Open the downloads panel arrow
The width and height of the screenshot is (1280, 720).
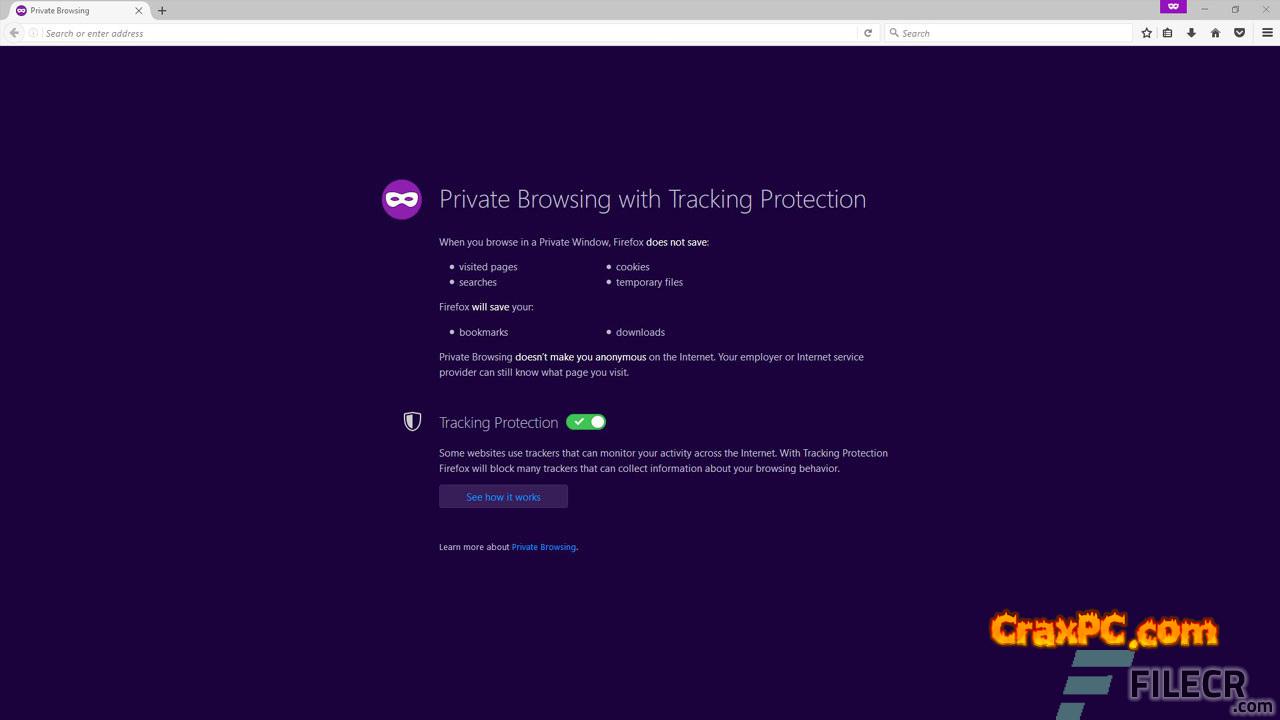(x=1191, y=33)
